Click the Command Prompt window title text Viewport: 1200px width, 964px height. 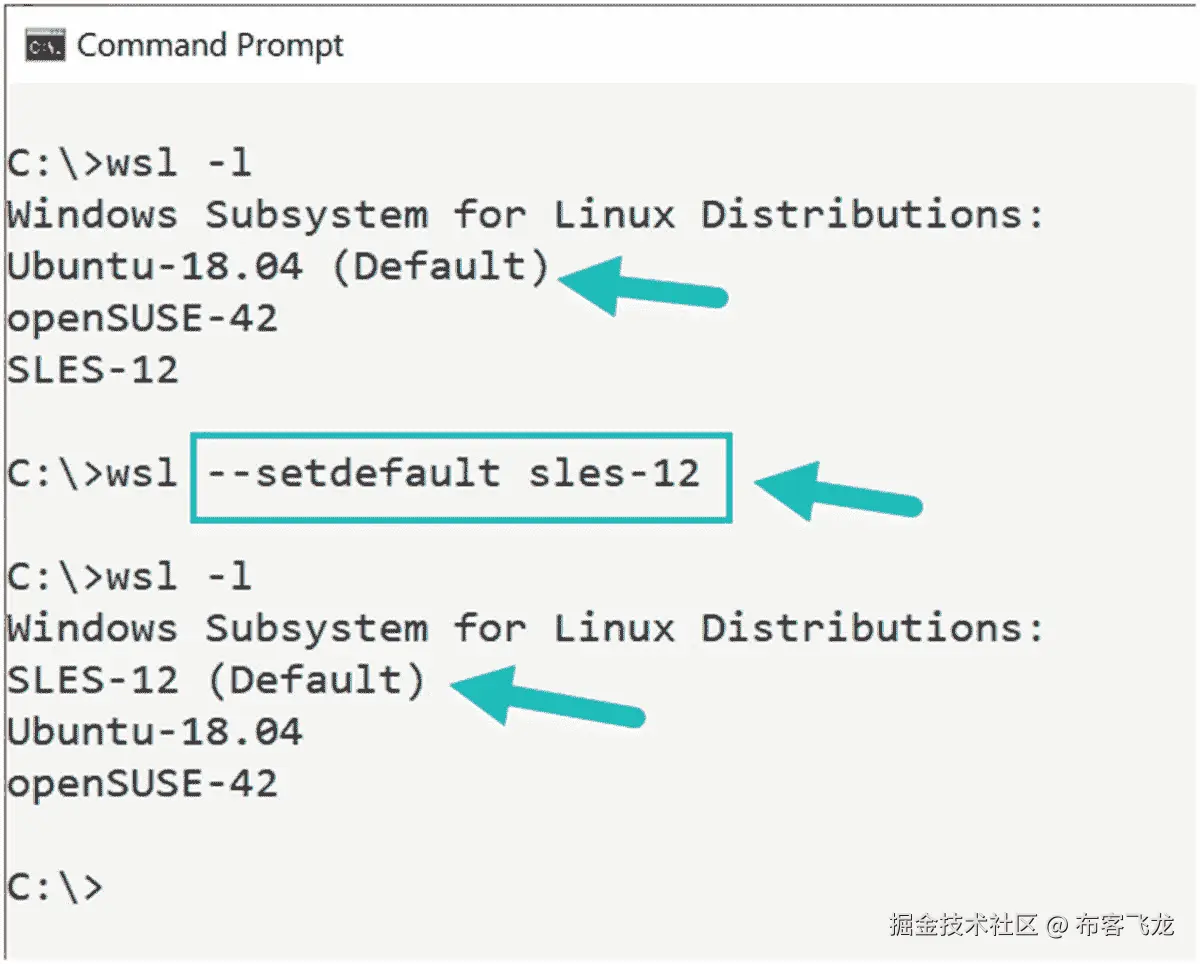point(210,46)
